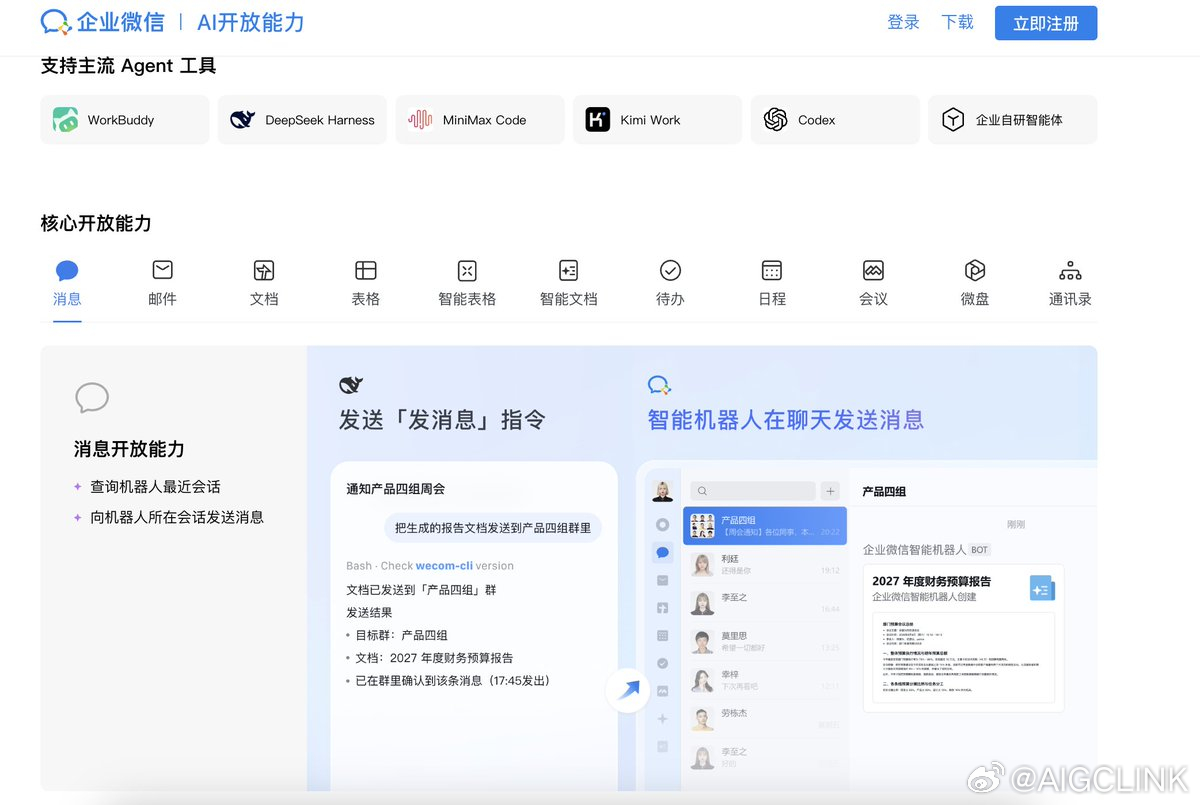This screenshot has height=805, width=1200.
Task: Switch to the 文档 capability tab
Action: pyautogui.click(x=264, y=284)
